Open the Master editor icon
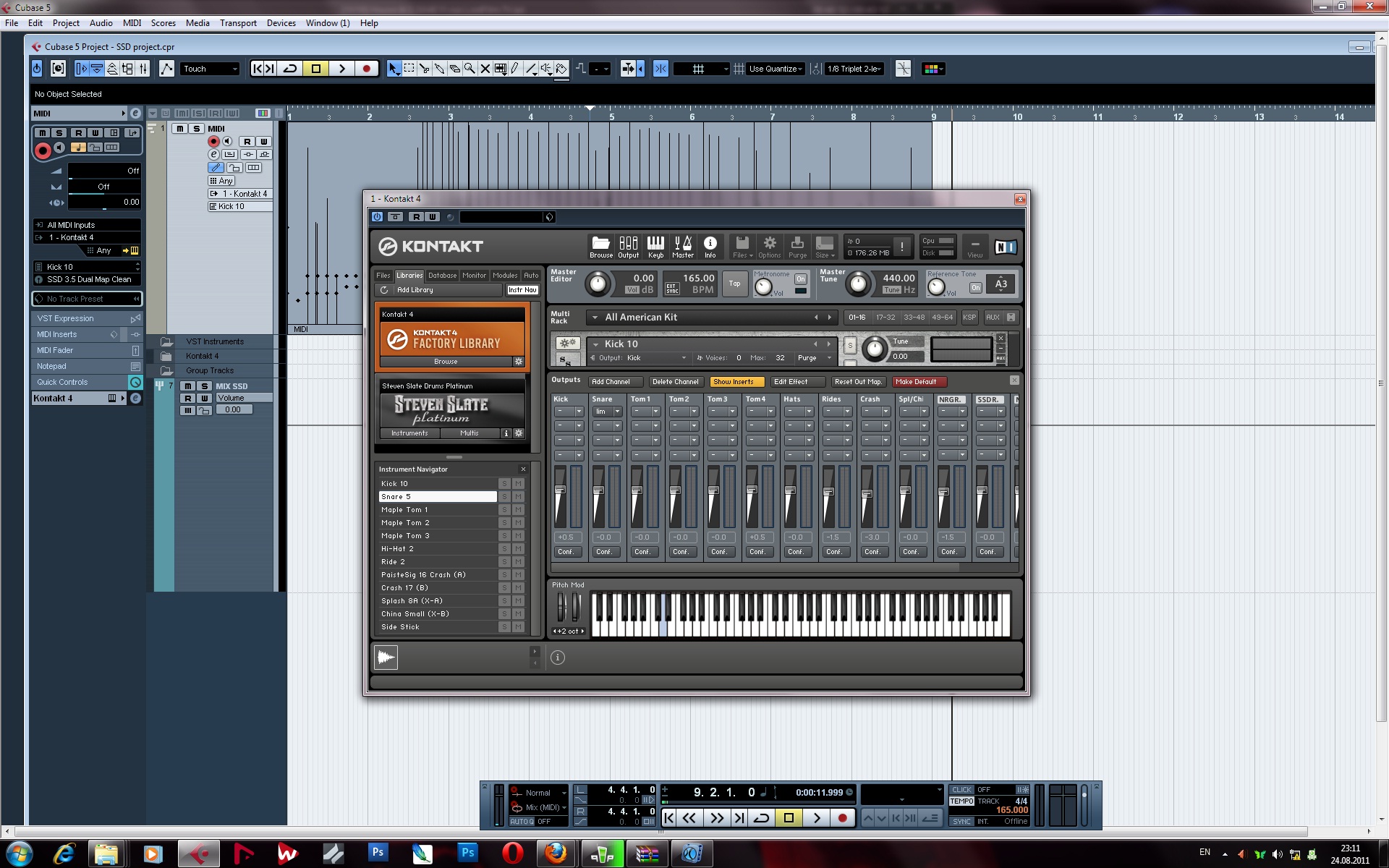The width and height of the screenshot is (1389, 868). 682,246
